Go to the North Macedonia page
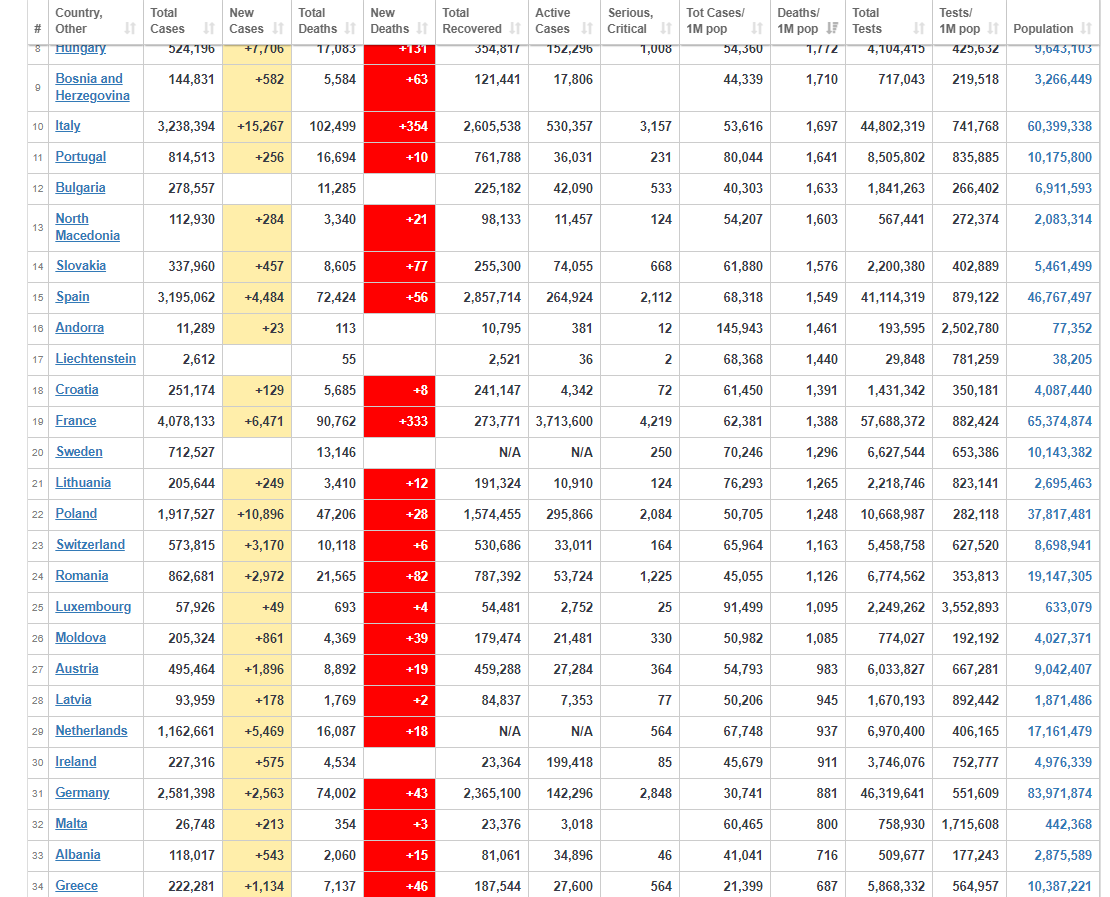Screen dimensions: 1110x897 [87, 227]
